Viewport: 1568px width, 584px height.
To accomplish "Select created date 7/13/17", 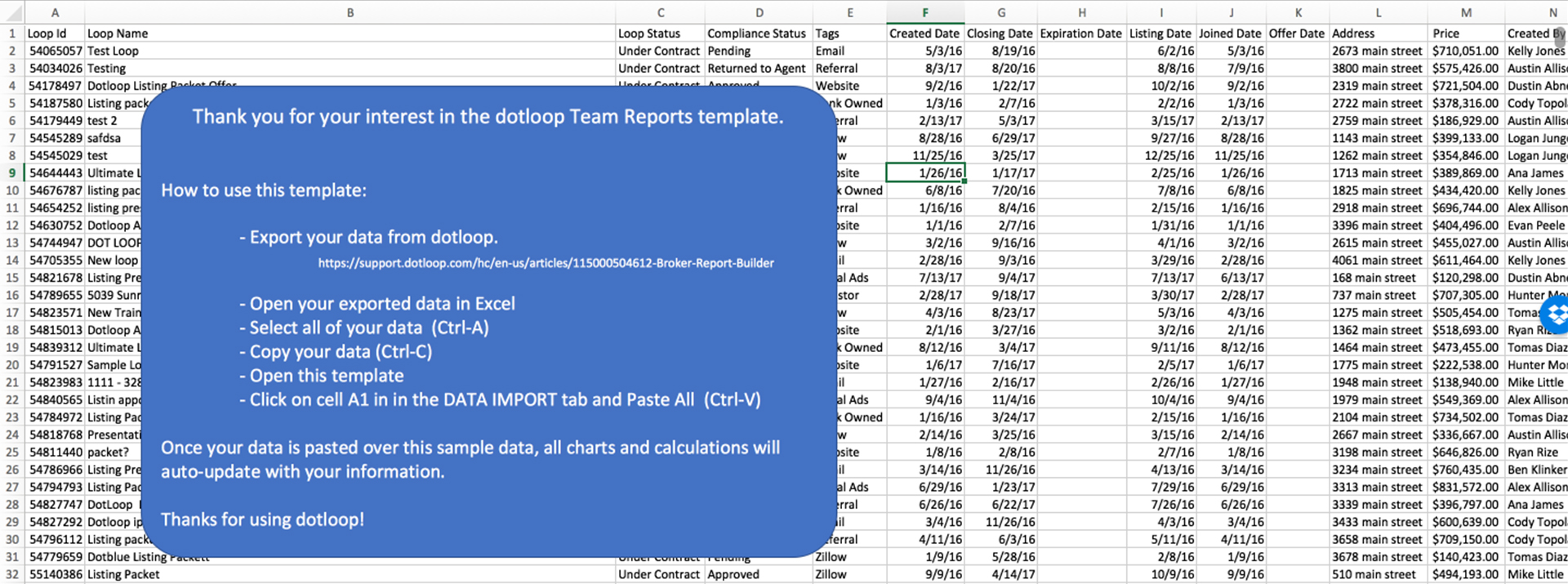I will (x=925, y=278).
